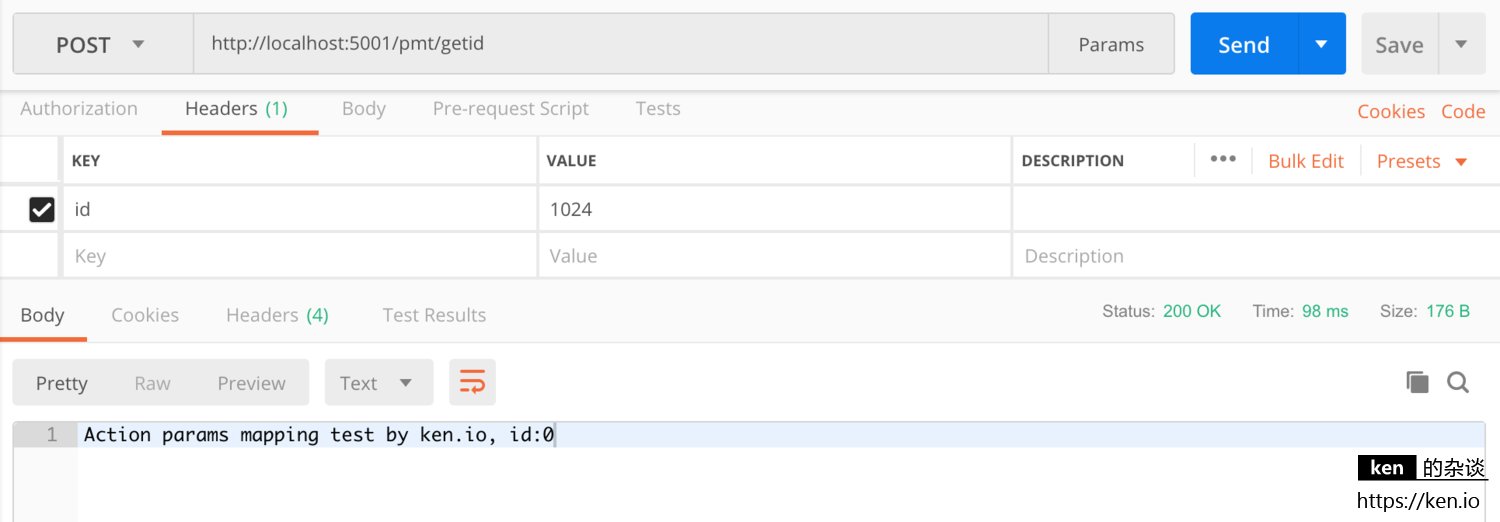The height and width of the screenshot is (522, 1500).
Task: Search within the response body
Action: (1458, 382)
